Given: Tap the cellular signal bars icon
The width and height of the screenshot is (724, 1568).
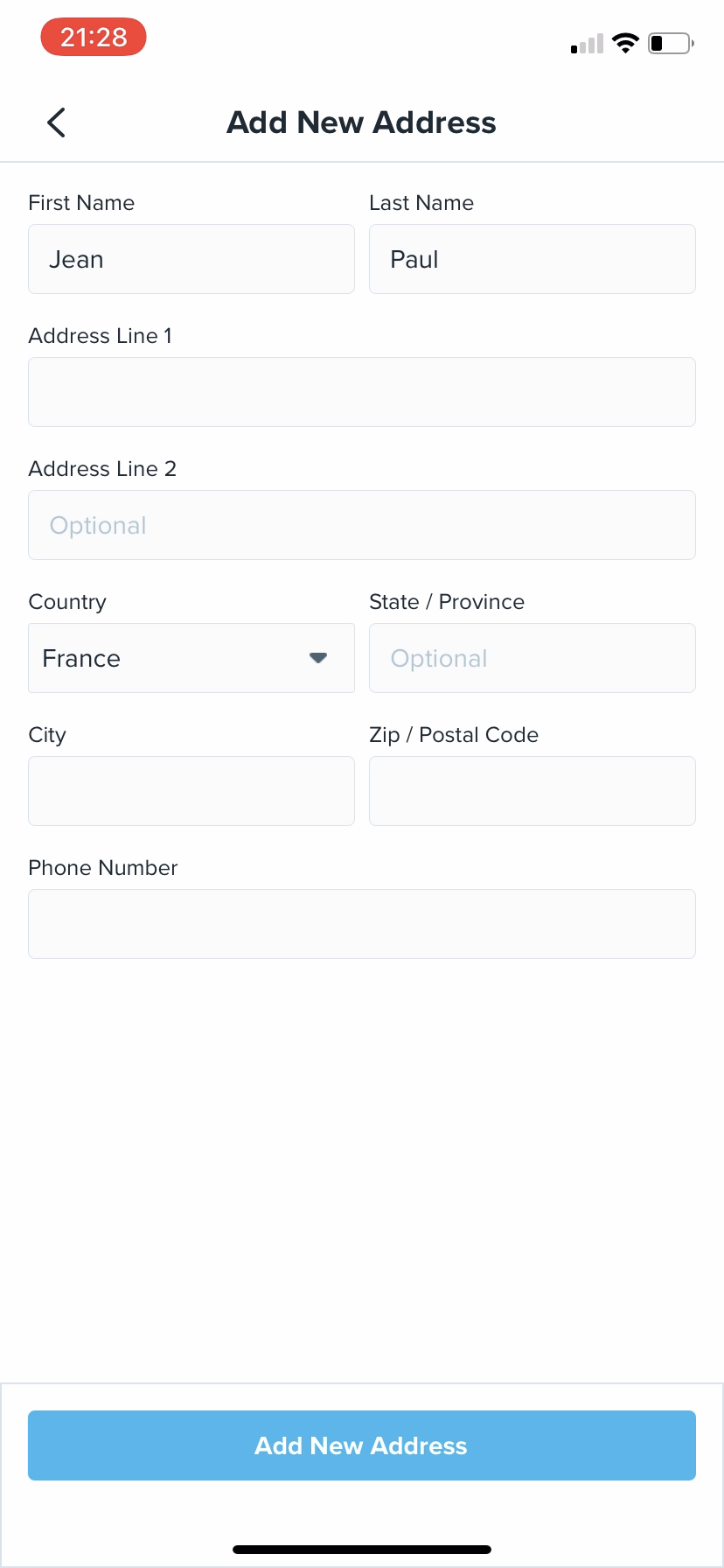Looking at the screenshot, I should pos(587,44).
